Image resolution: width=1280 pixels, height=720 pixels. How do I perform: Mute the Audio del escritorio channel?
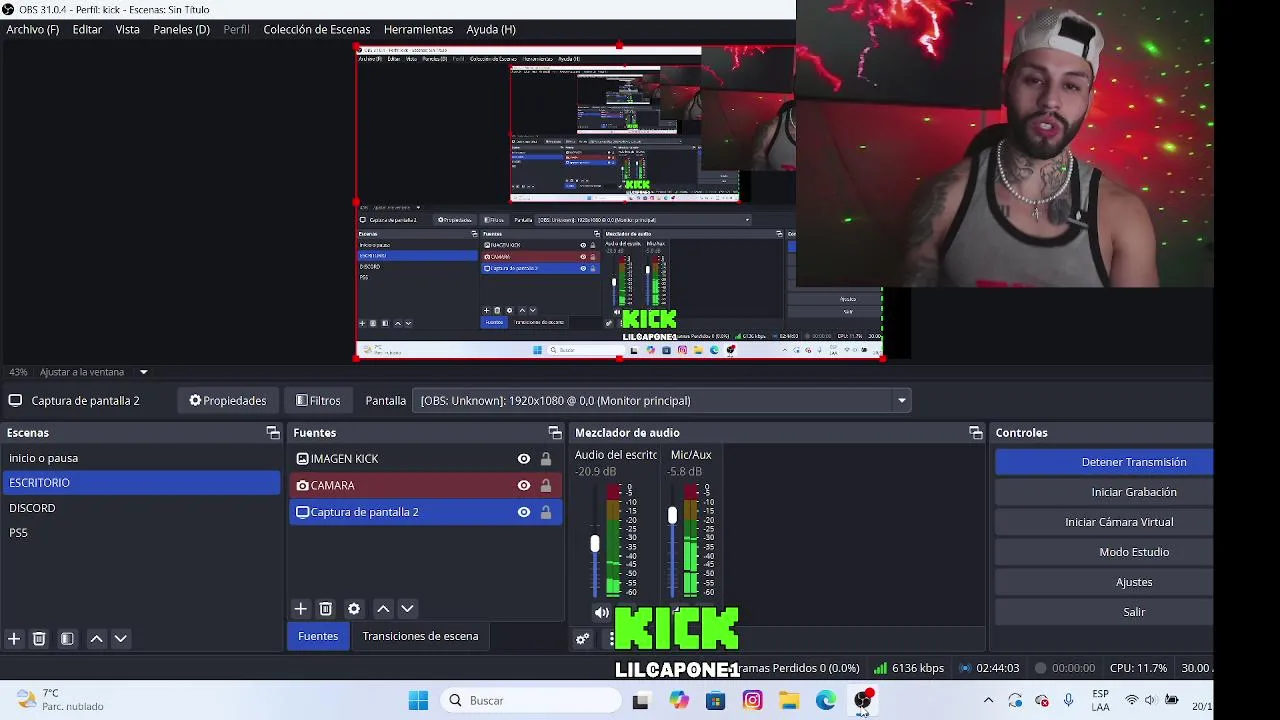(601, 613)
